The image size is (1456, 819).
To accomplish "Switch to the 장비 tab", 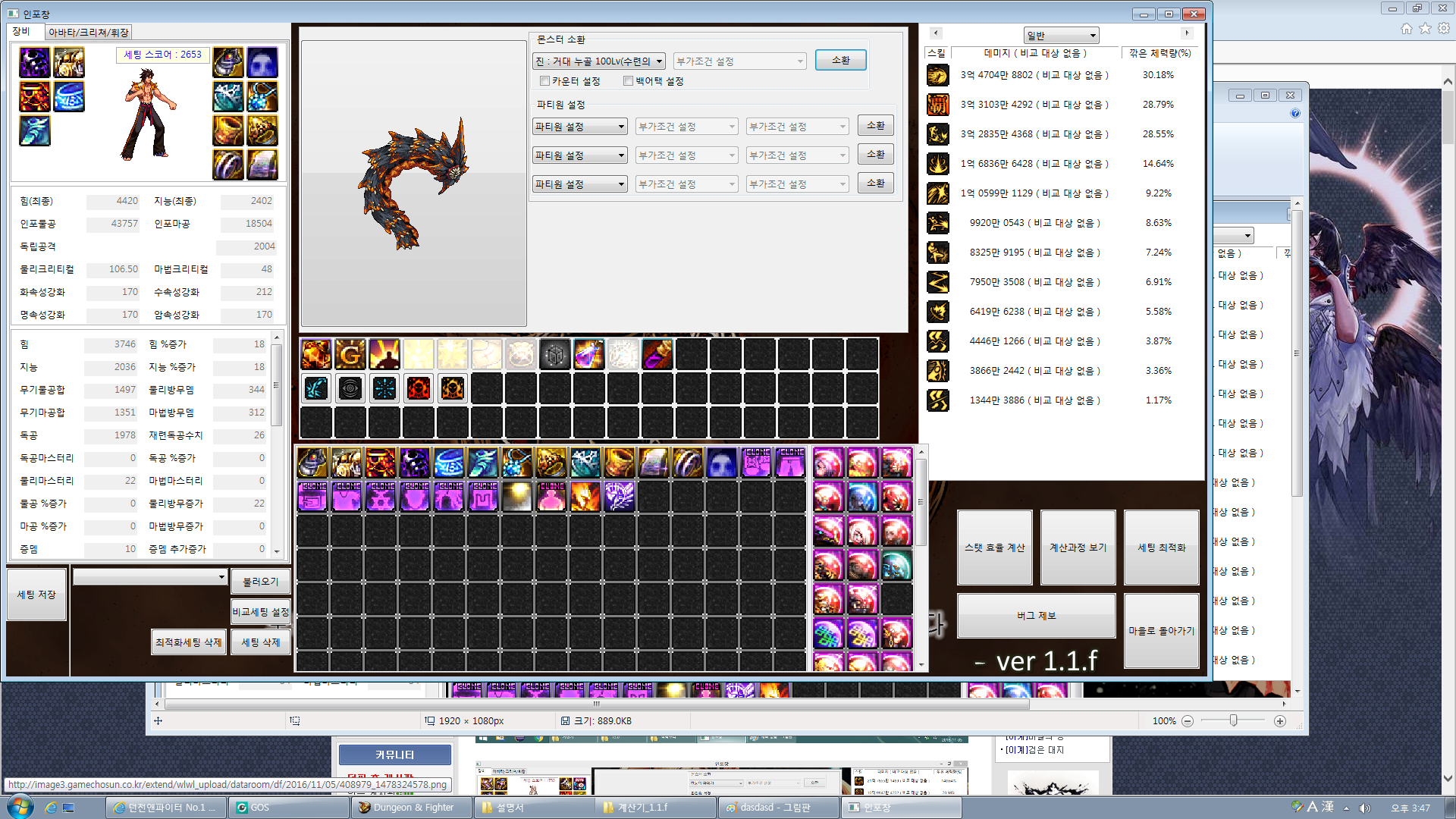I will 22,32.
